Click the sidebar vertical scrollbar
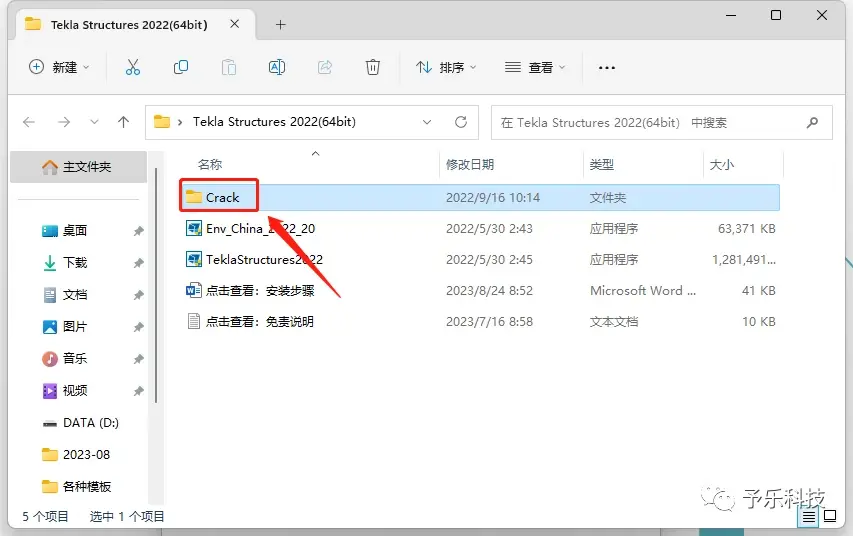Screen dimensions: 853x536 (156, 286)
